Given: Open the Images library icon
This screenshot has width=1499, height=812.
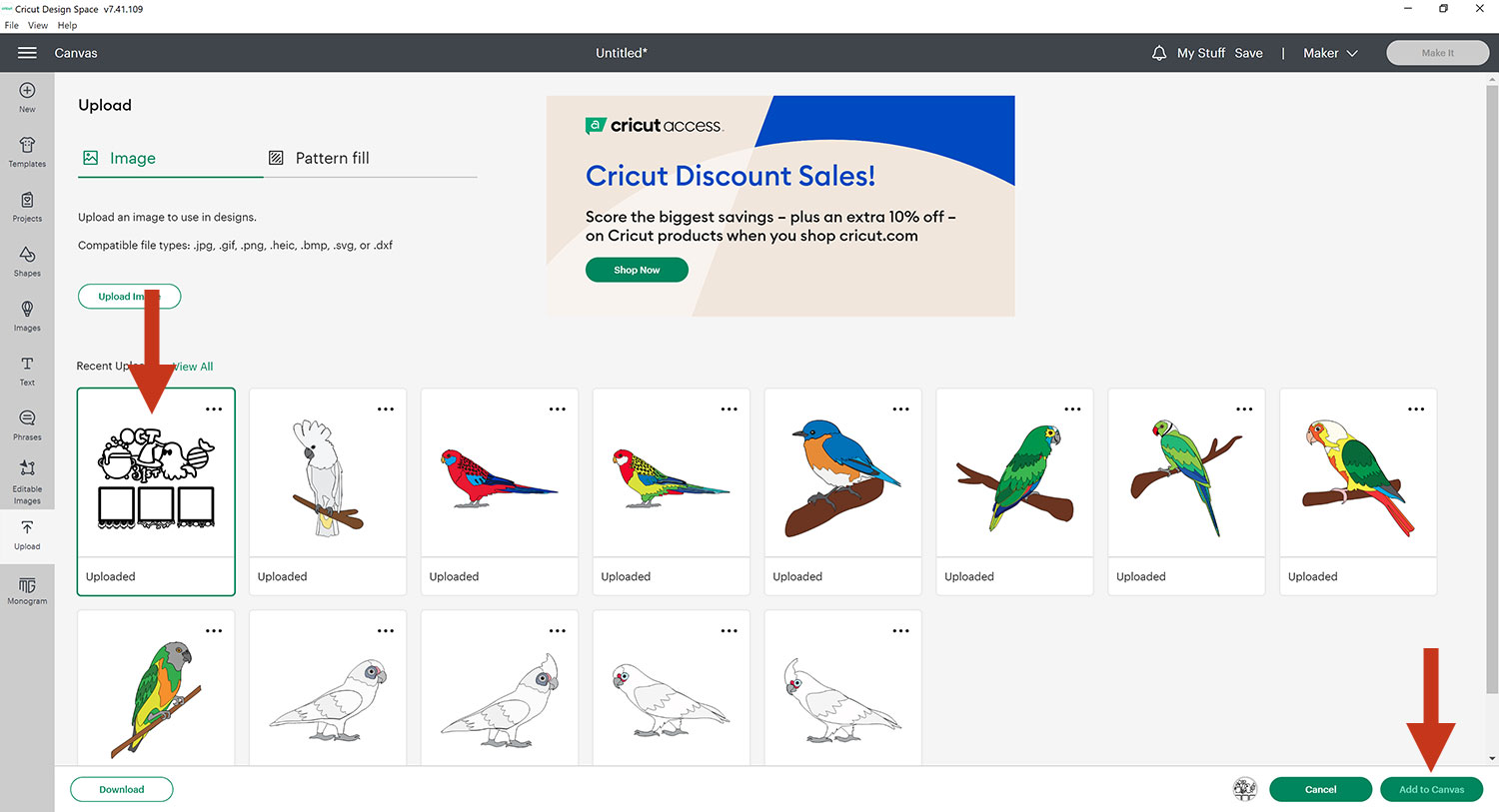Looking at the screenshot, I should (27, 315).
